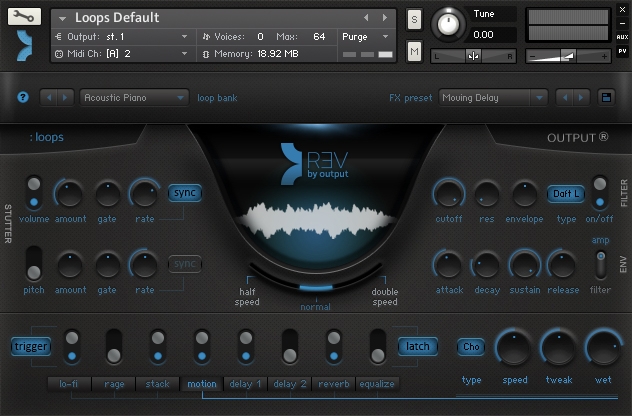The height and width of the screenshot is (416, 632).
Task: Solo the instrument with the S button
Action: 414,19
